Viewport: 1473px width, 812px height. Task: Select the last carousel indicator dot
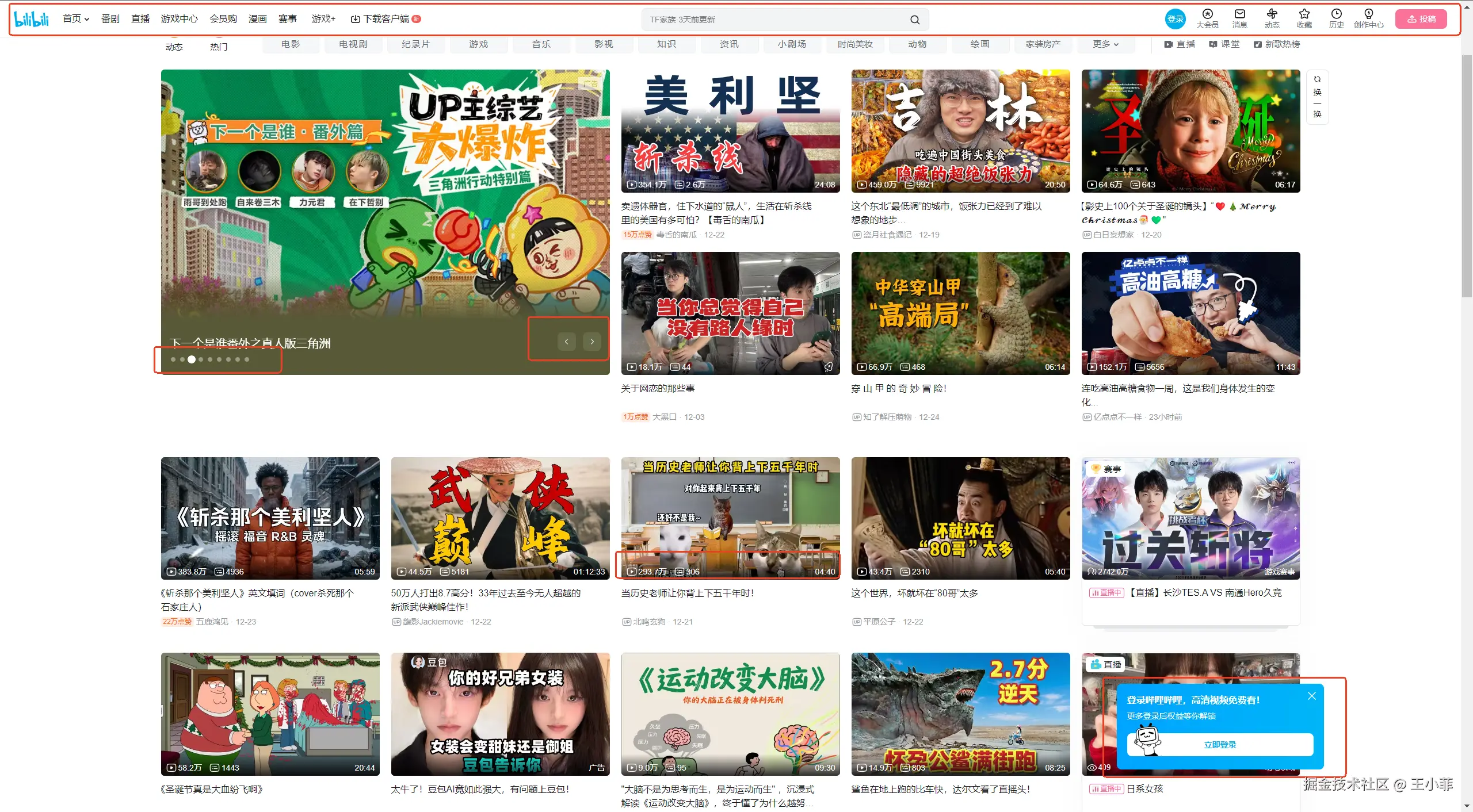pyautogui.click(x=247, y=359)
